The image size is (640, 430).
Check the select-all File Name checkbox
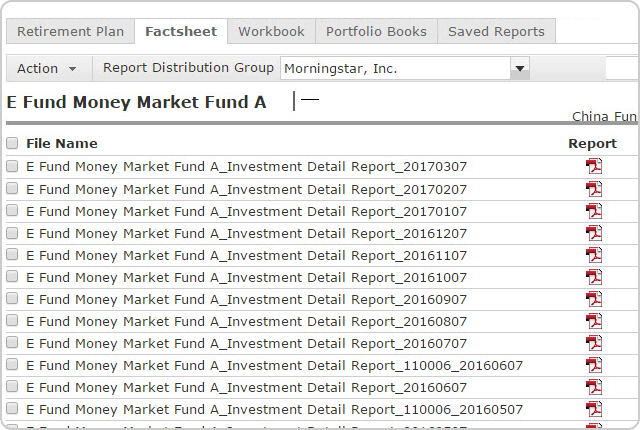(x=12, y=143)
